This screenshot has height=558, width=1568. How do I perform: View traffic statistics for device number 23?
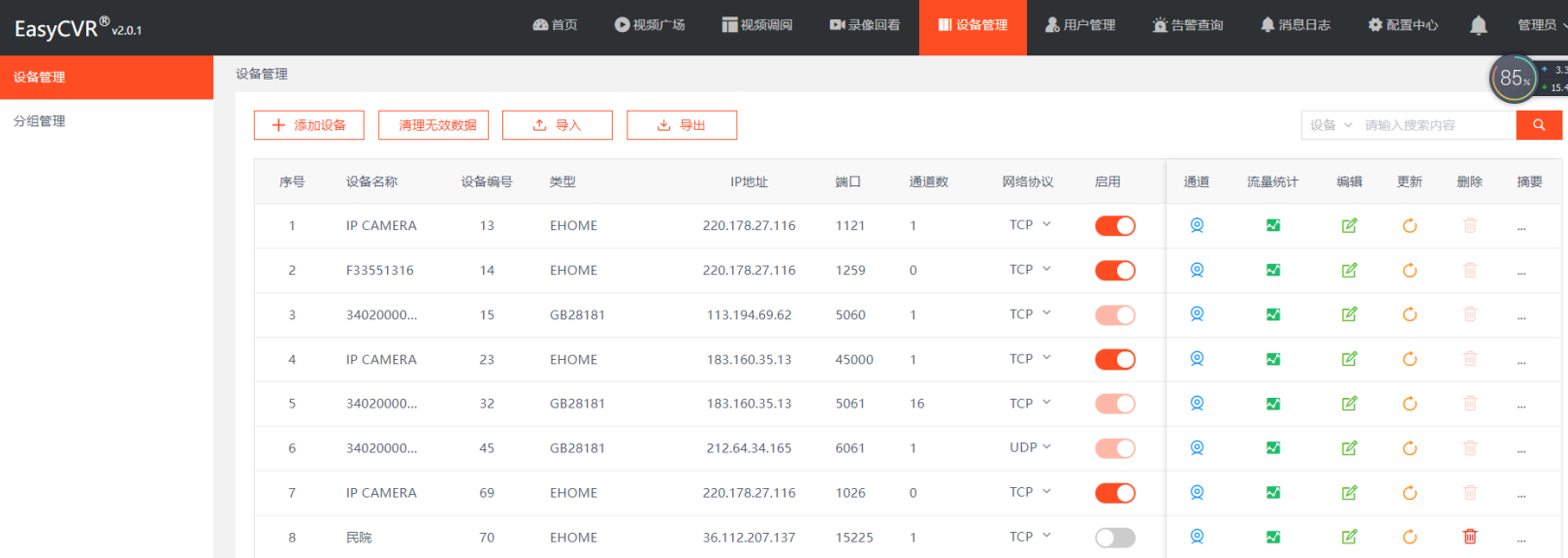[1273, 359]
